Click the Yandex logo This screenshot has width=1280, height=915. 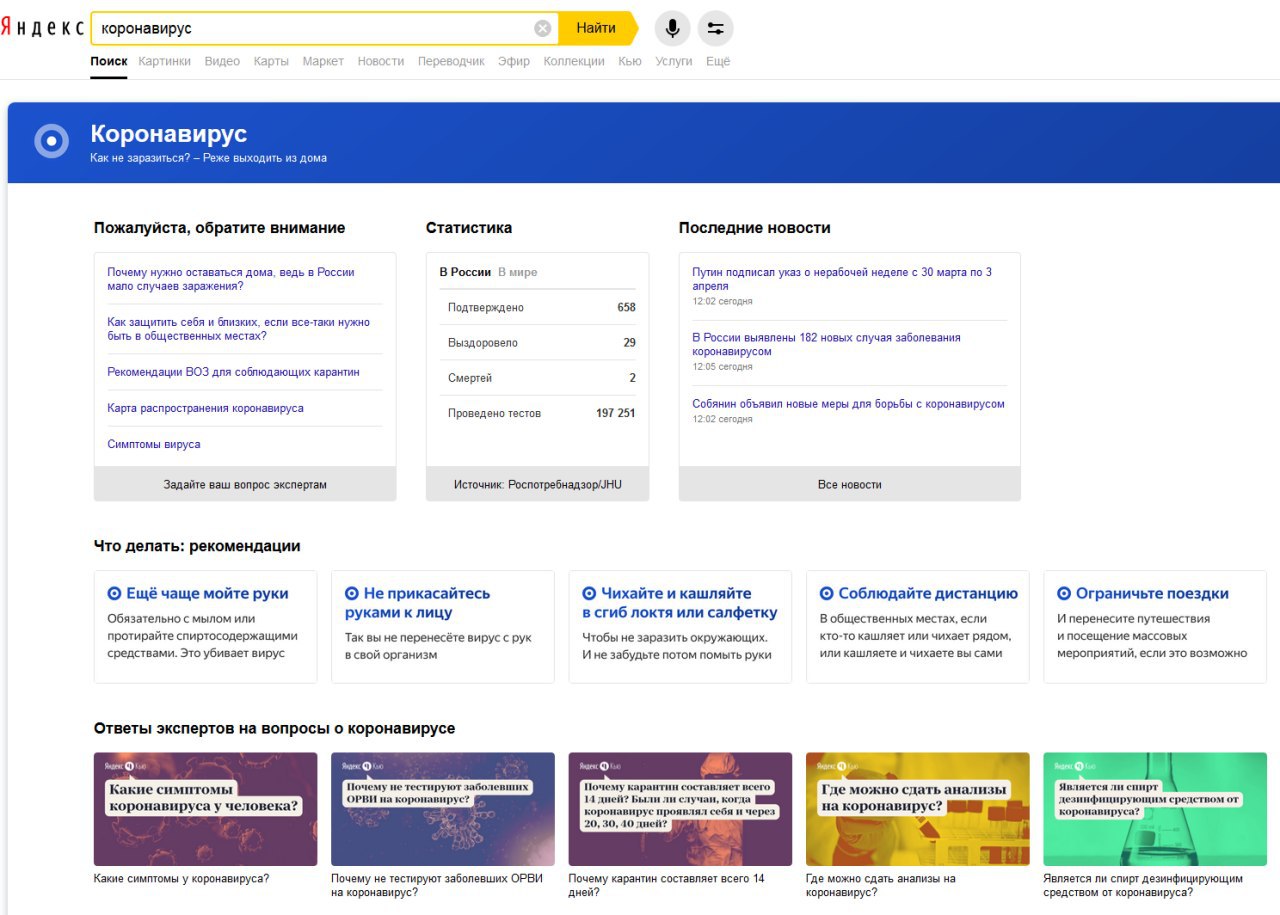click(42, 28)
